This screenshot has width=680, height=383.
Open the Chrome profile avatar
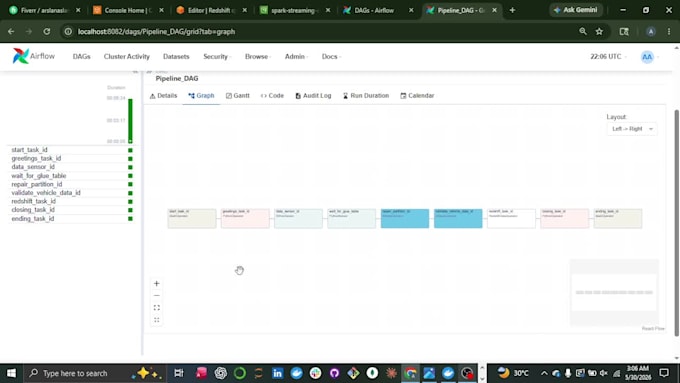(651, 32)
